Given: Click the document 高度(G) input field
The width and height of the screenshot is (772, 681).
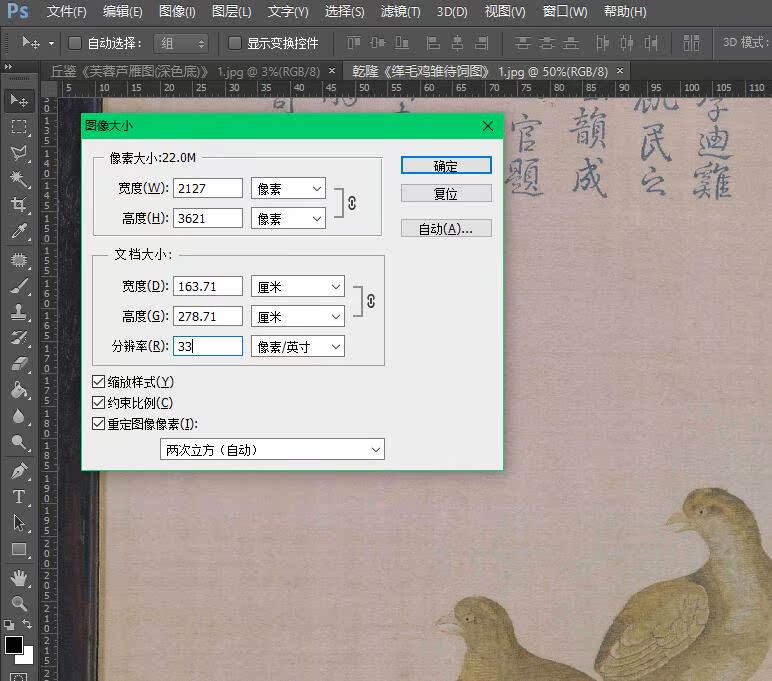Looking at the screenshot, I should pos(208,316).
